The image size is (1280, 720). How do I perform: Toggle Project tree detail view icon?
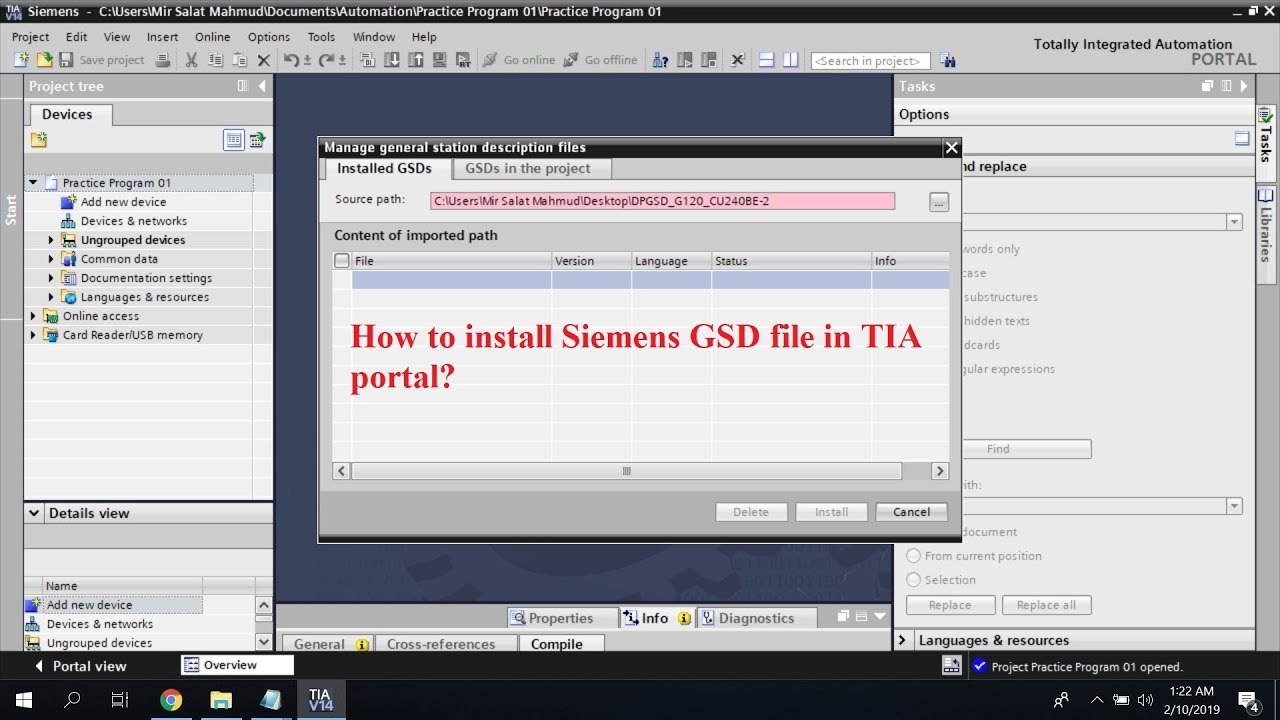click(x=234, y=140)
